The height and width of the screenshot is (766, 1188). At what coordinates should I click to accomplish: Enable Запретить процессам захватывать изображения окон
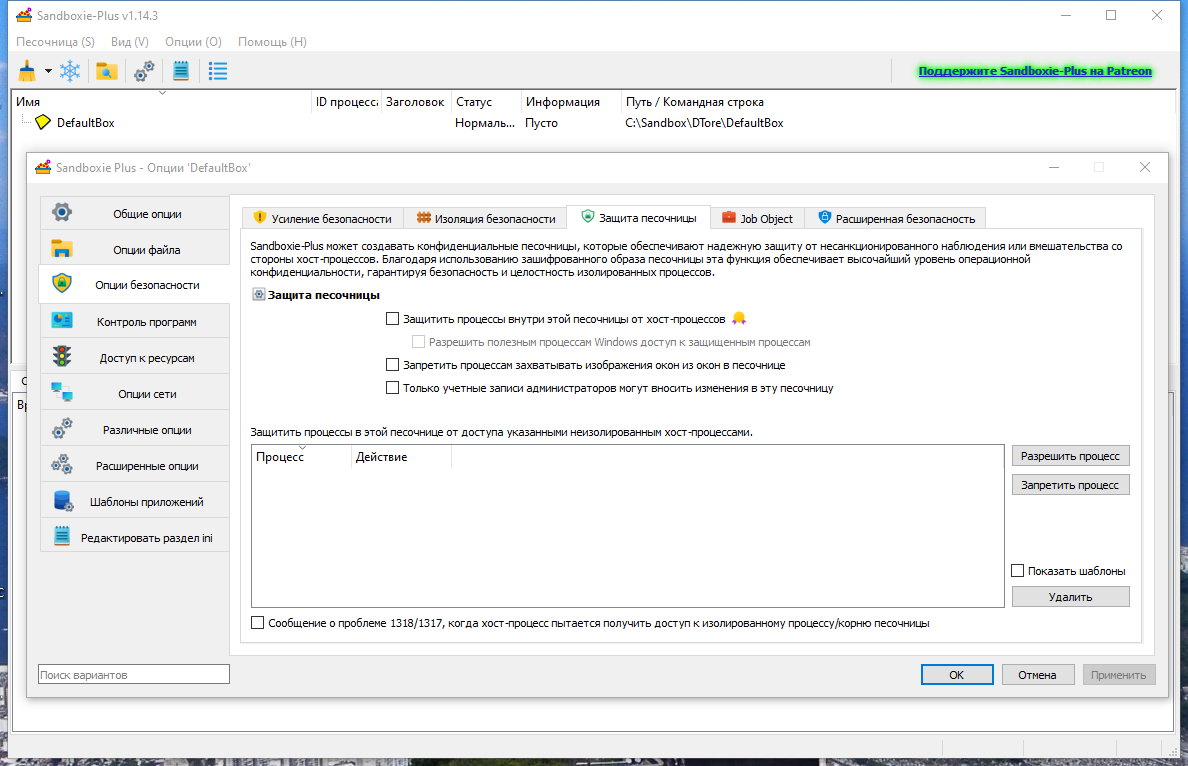[x=392, y=364]
